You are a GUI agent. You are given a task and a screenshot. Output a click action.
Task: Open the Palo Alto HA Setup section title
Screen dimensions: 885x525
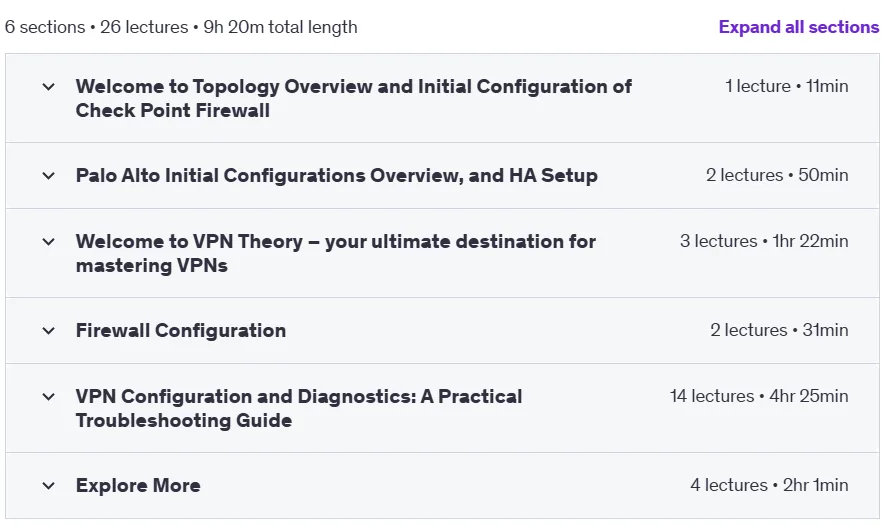point(336,176)
